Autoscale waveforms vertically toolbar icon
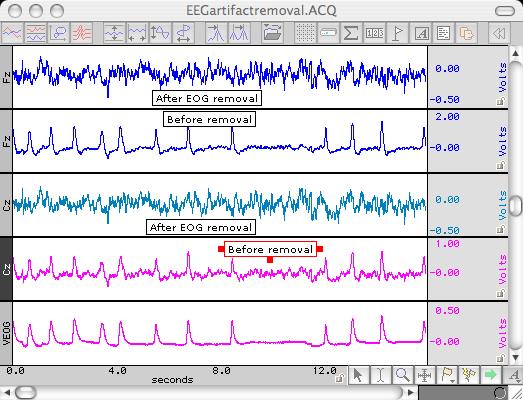This screenshot has width=523, height=400. (x=114, y=33)
